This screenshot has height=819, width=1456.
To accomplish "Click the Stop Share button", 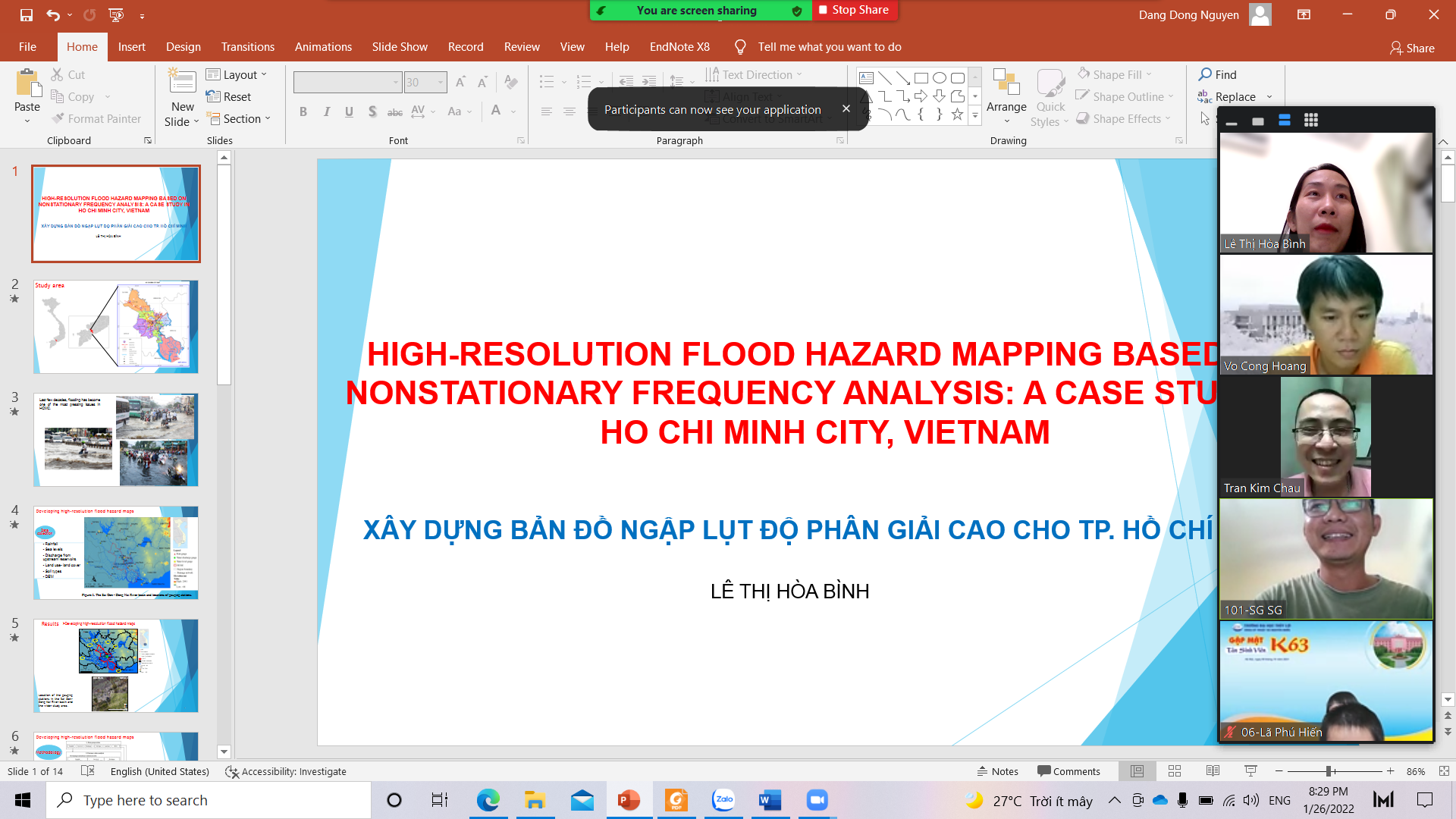I will 854,10.
